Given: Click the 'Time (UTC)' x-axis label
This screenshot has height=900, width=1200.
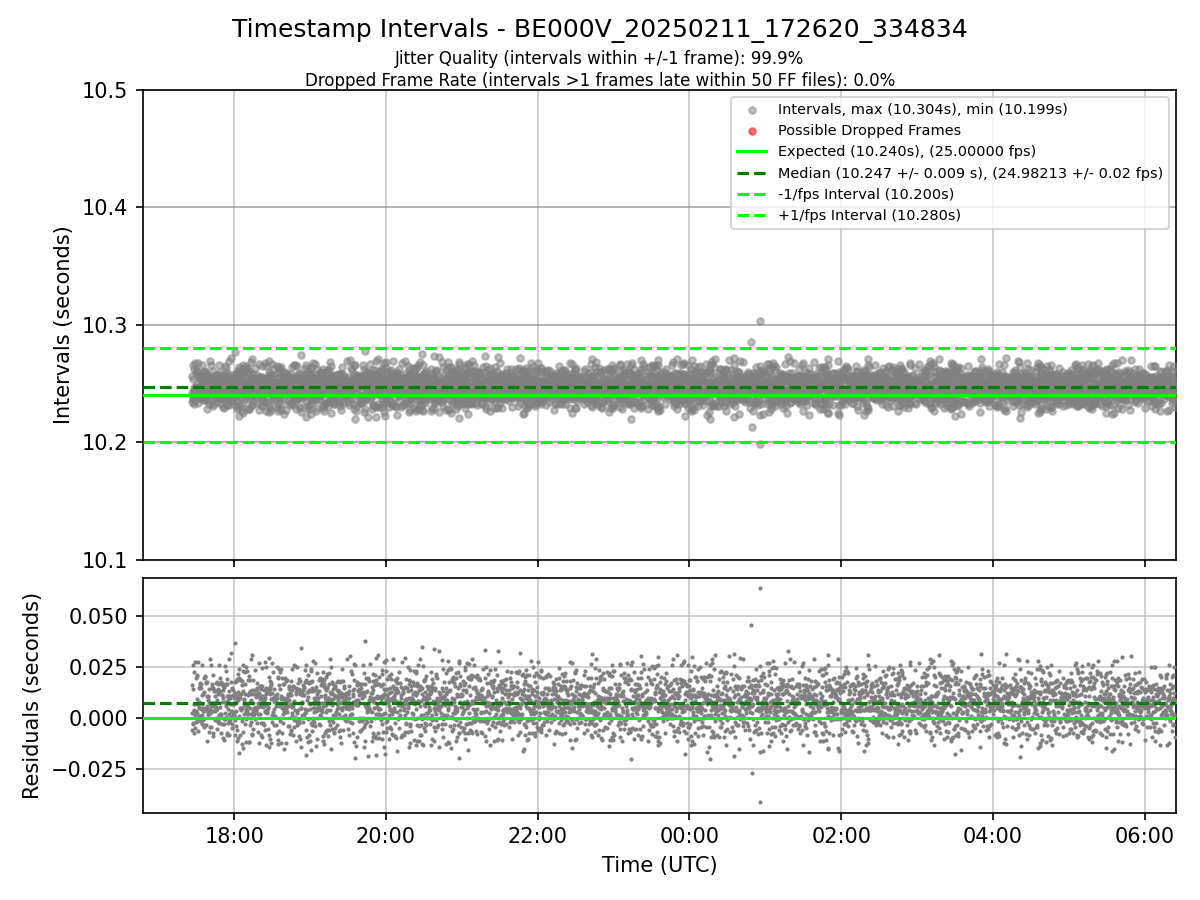Looking at the screenshot, I should [x=659, y=865].
